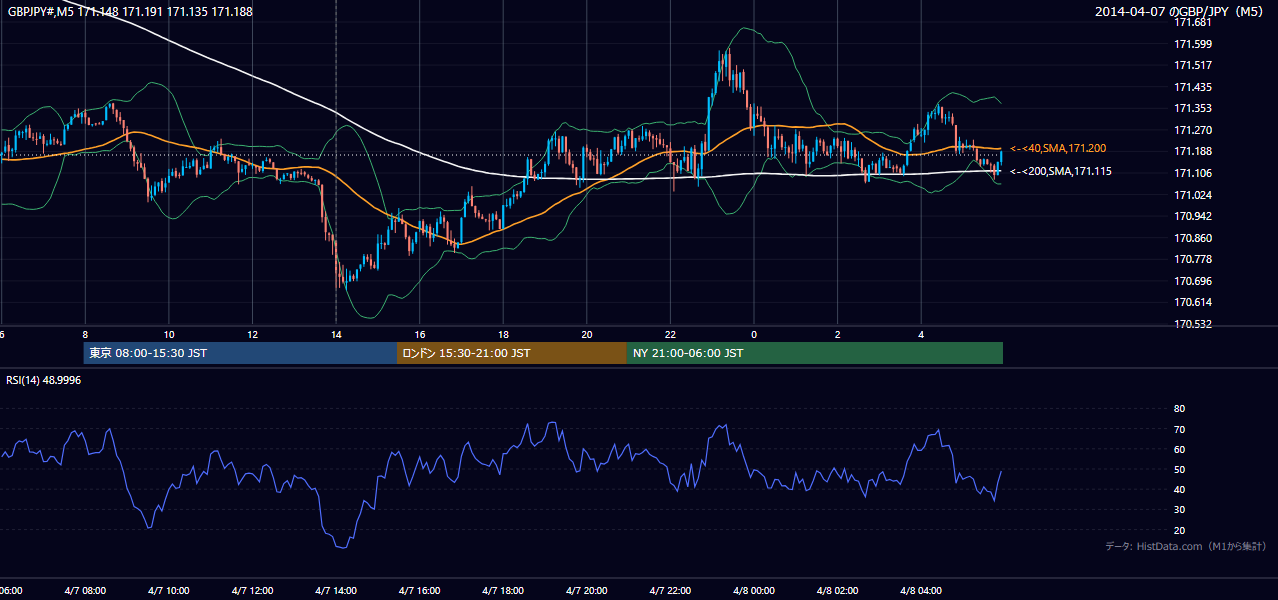Click RSI scale label 20 at right
The height and width of the screenshot is (600, 1278).
[x=1179, y=530]
